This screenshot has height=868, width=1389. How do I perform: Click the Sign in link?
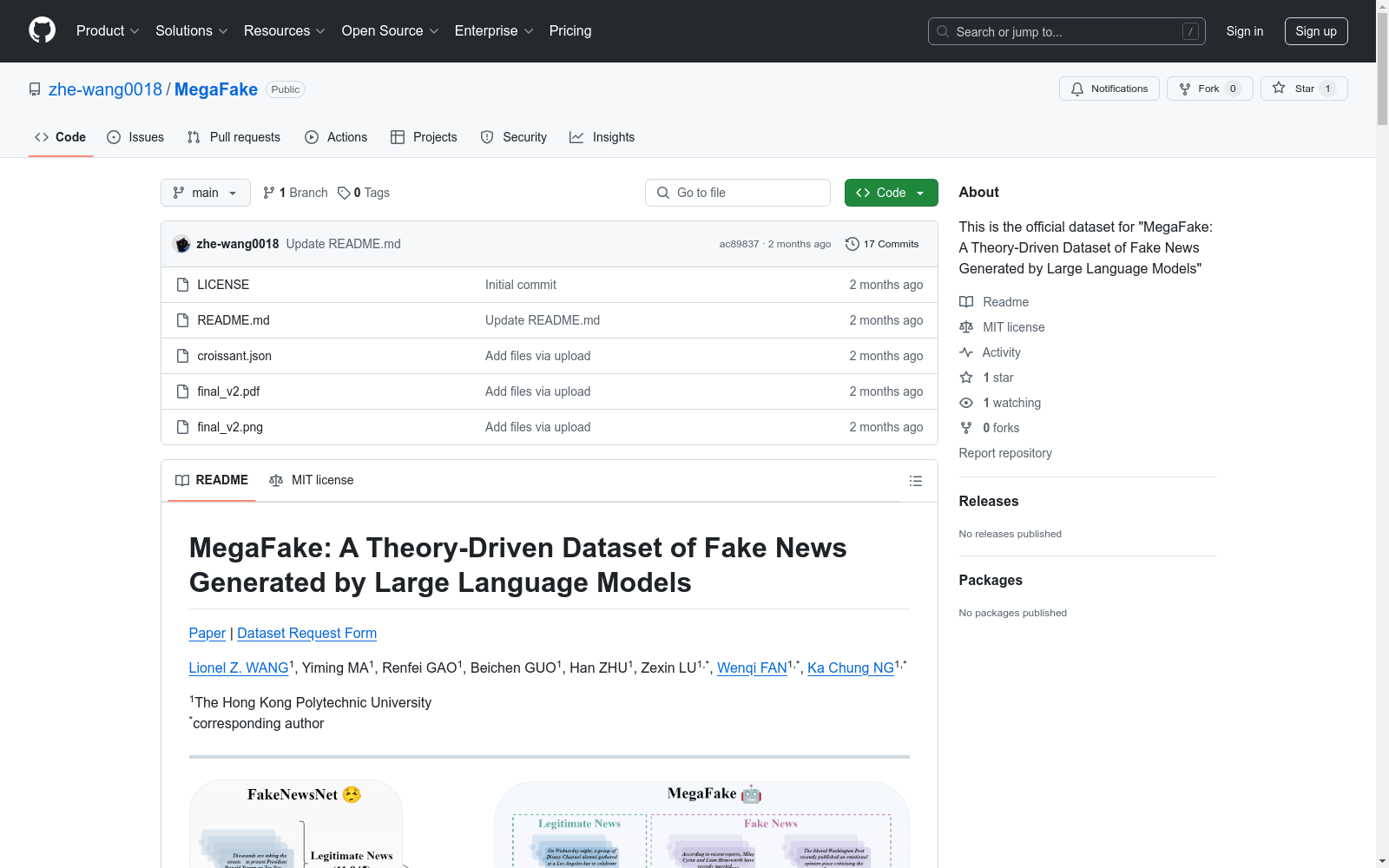(1245, 31)
